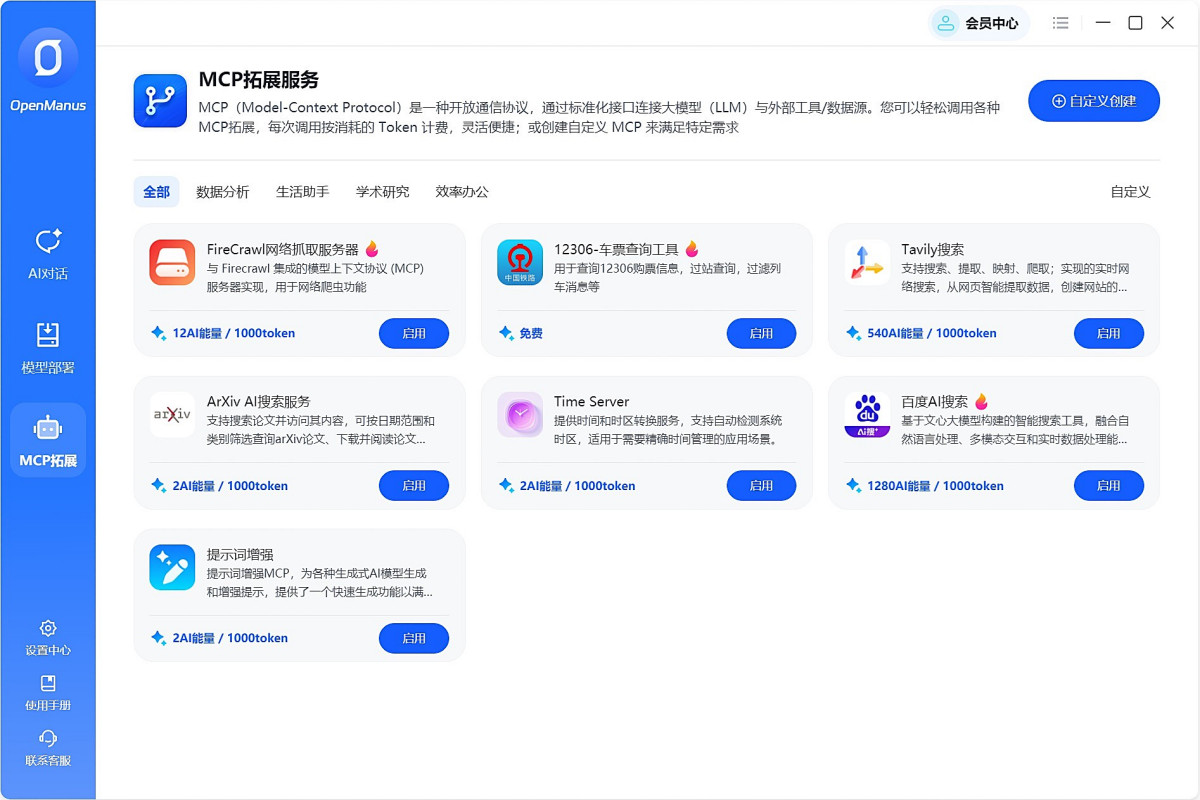1200x800 pixels.
Task: Switch to the 数据分析 tab
Action: click(x=223, y=192)
